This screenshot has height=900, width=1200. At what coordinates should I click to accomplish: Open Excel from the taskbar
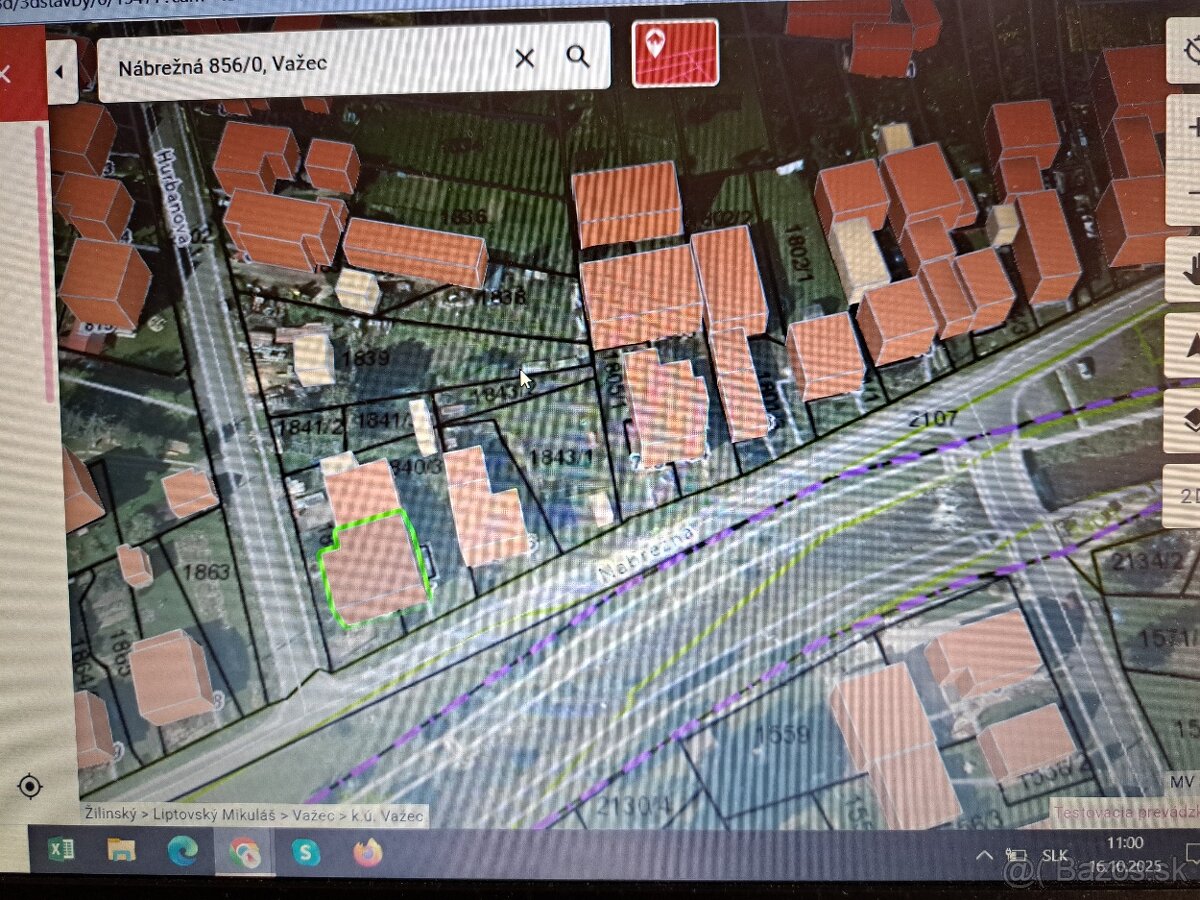click(x=61, y=852)
